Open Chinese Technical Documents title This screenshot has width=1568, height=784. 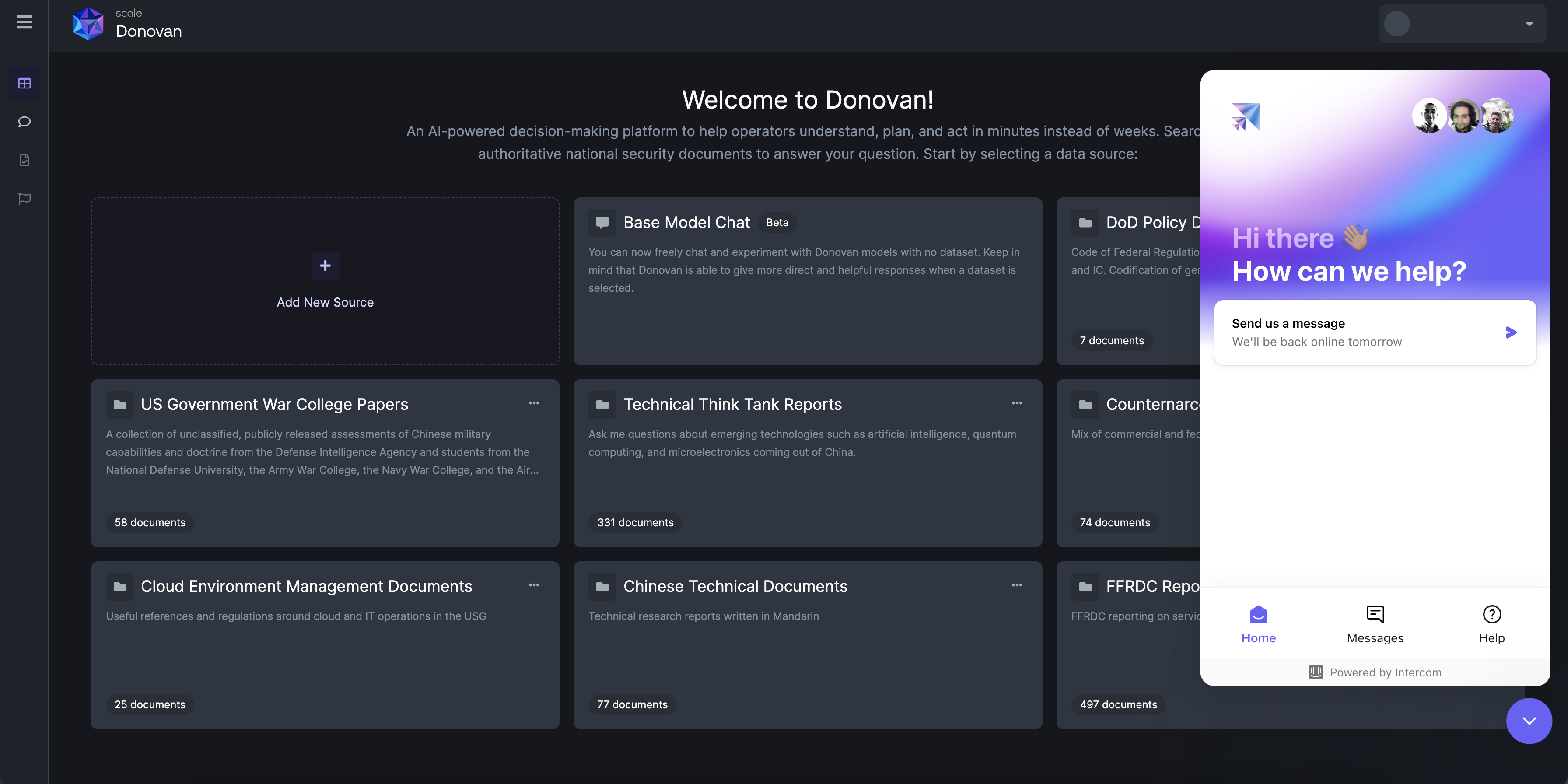(735, 586)
